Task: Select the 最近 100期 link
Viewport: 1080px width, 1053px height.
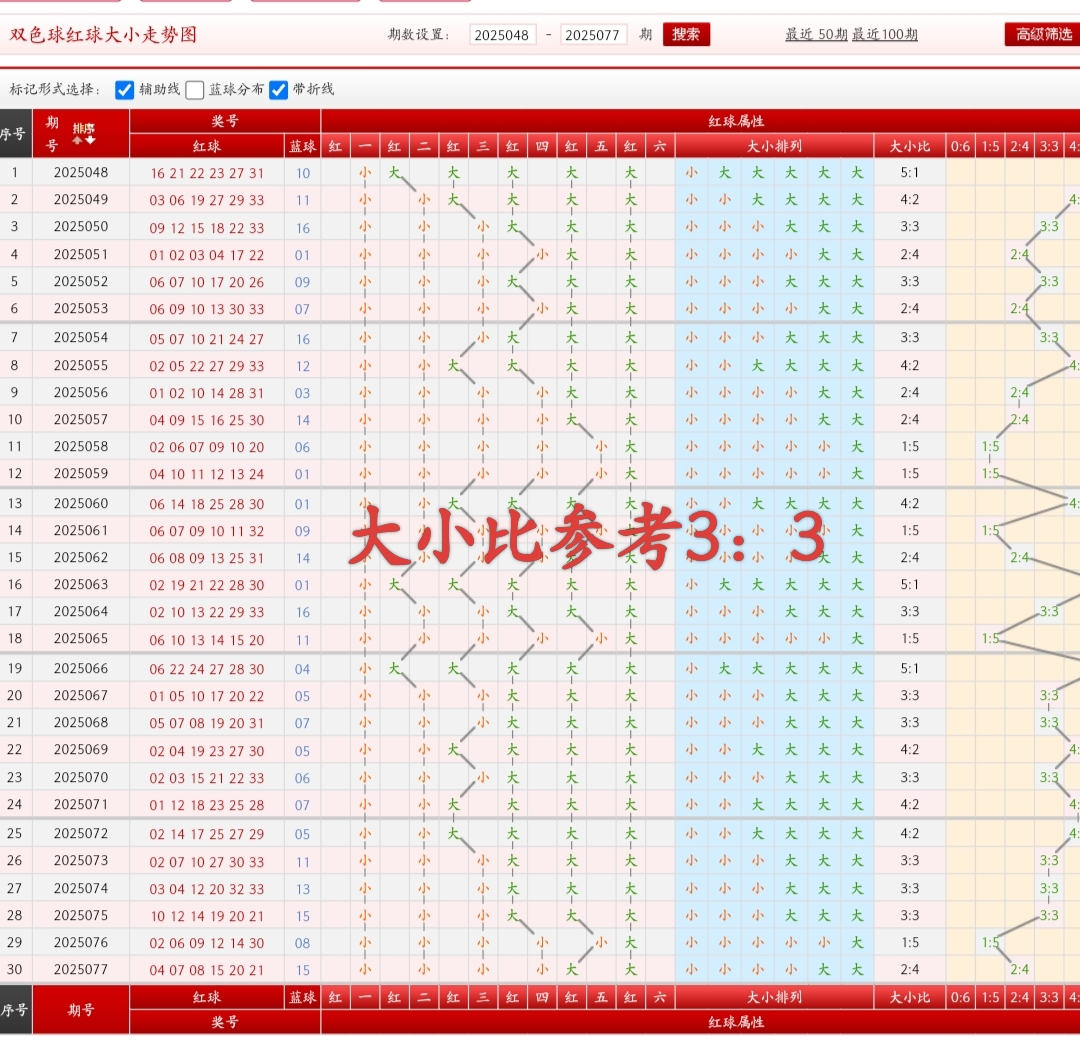Action: [x=884, y=34]
